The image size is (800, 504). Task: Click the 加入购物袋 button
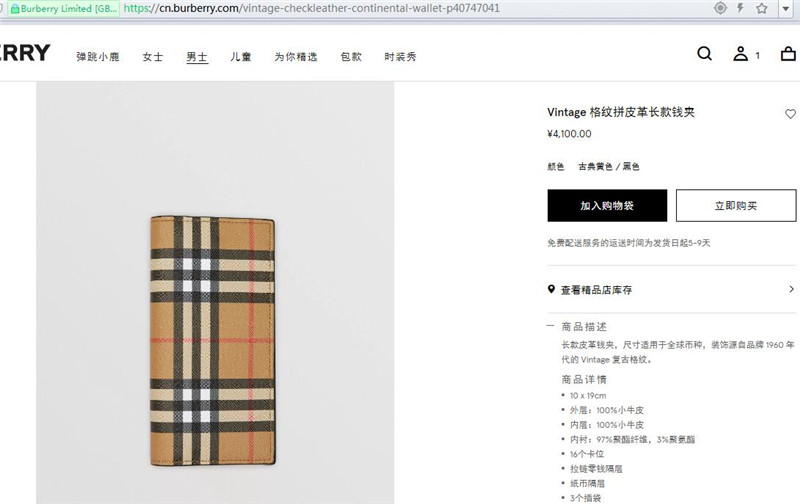point(607,206)
